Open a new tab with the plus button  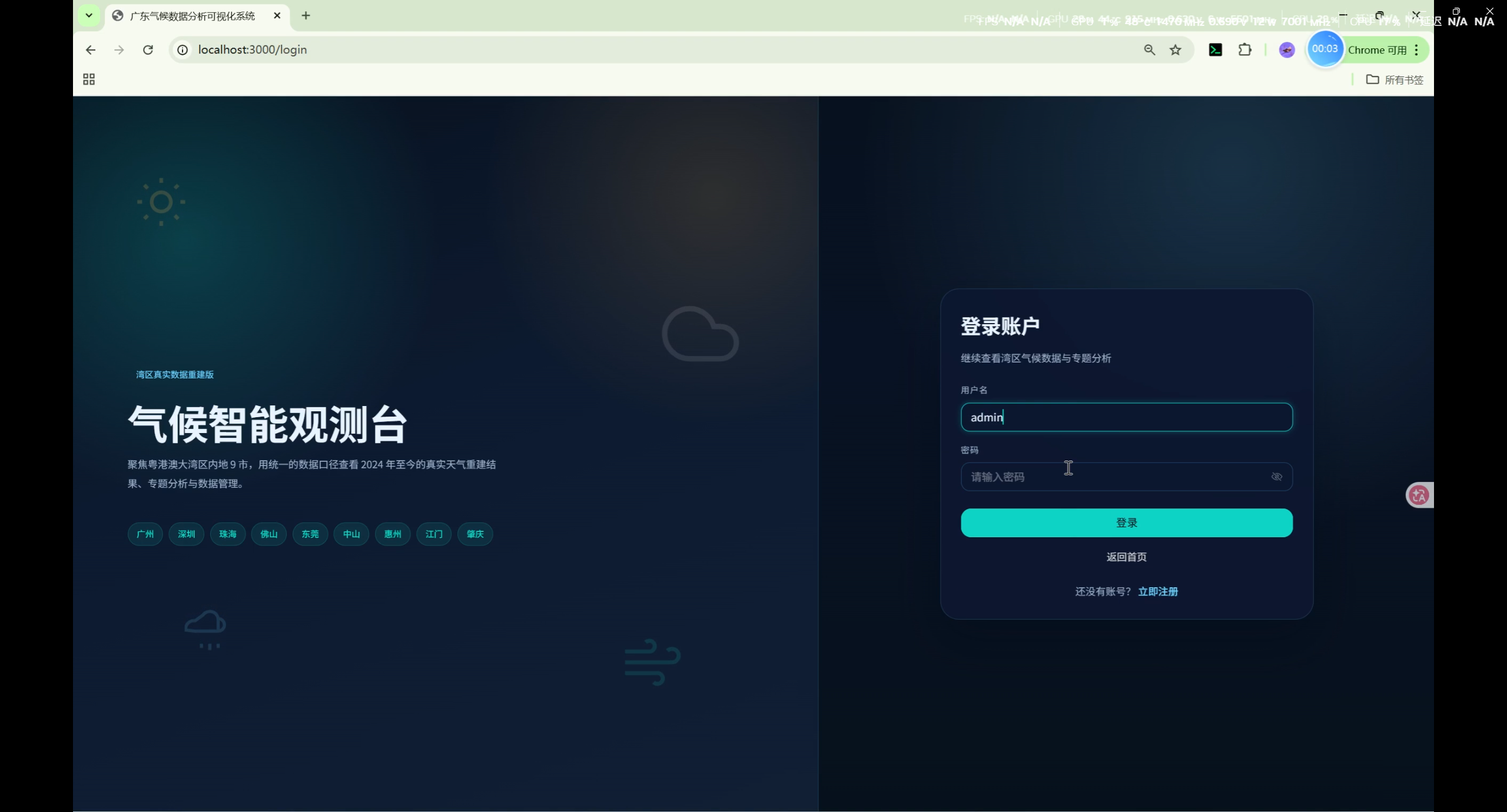pos(306,16)
